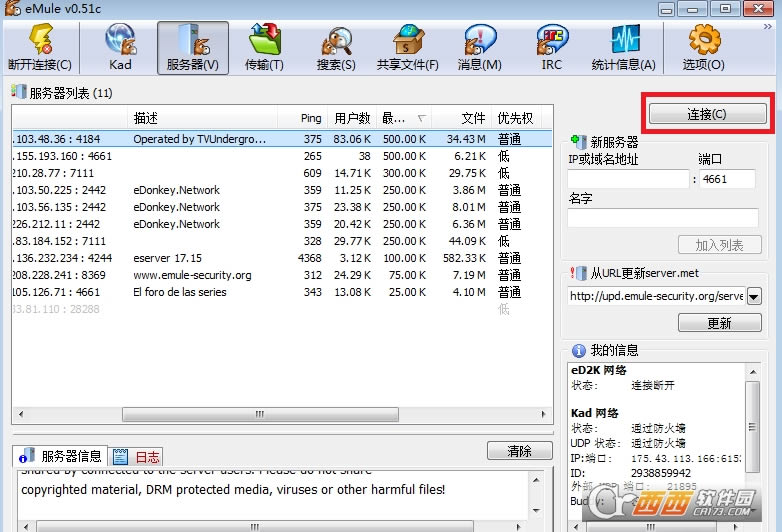Open 统计信息 statistics toolbar icon

(x=623, y=47)
